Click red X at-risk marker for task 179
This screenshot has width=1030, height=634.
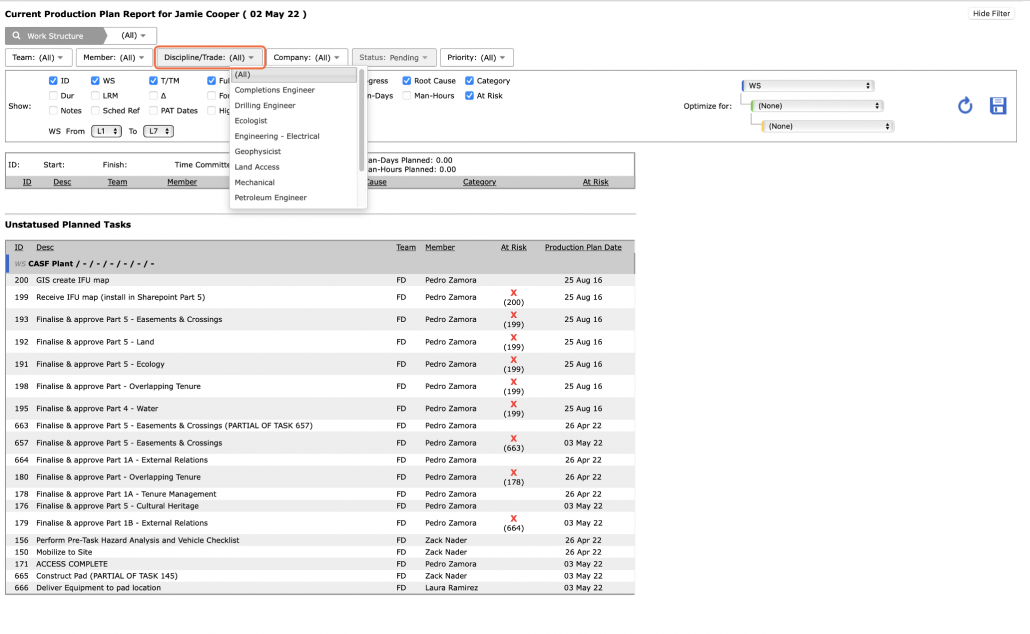tap(514, 519)
